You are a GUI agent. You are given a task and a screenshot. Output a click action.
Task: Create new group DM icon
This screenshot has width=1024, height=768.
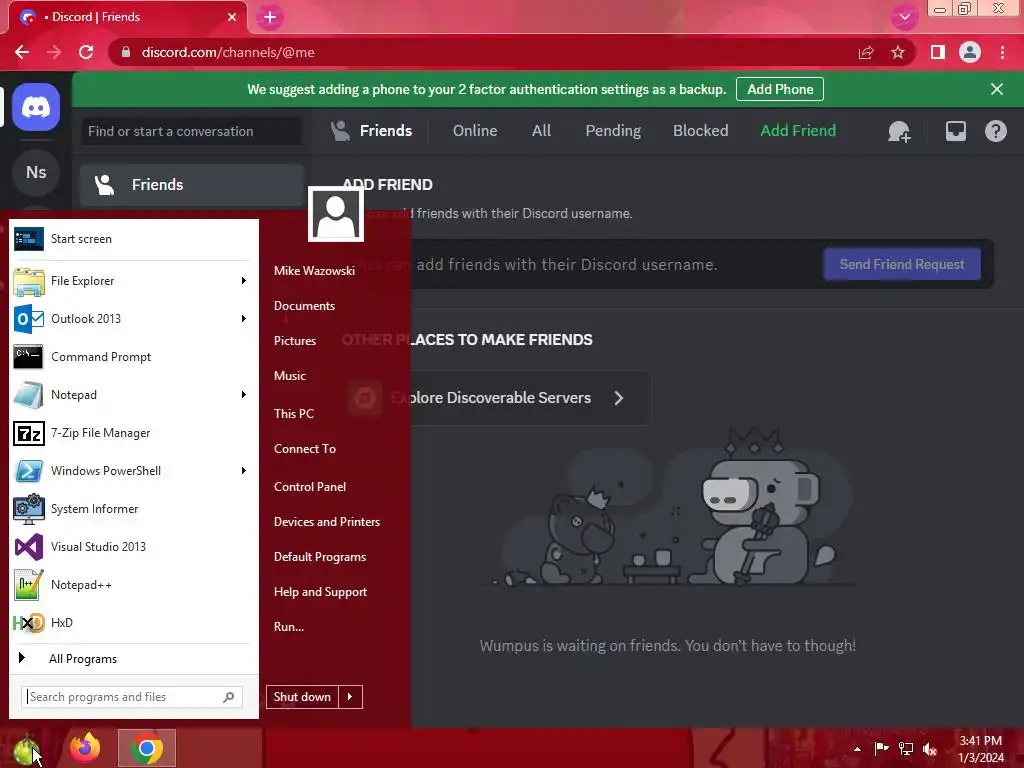click(x=899, y=131)
